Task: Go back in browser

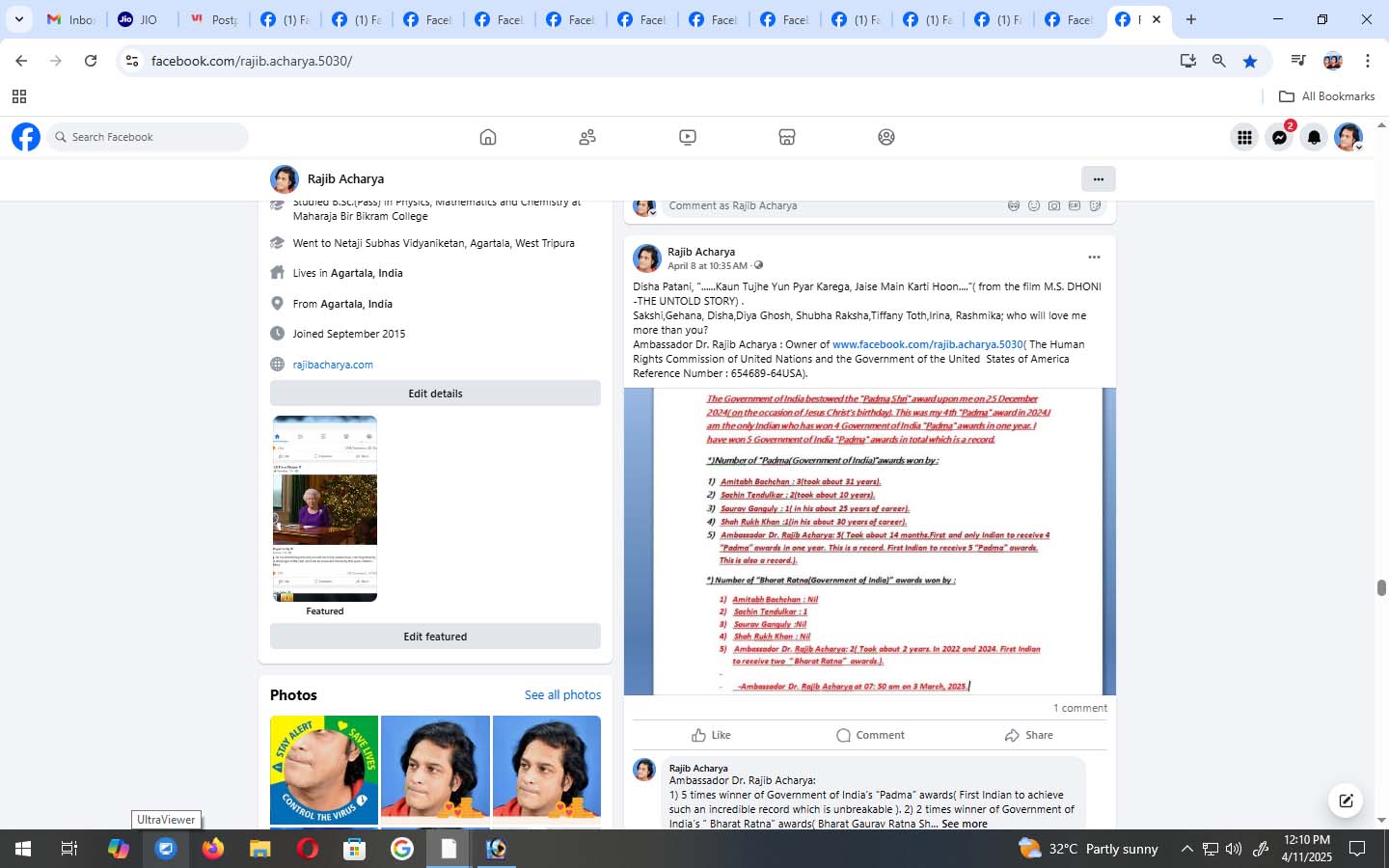Action: coord(21,61)
